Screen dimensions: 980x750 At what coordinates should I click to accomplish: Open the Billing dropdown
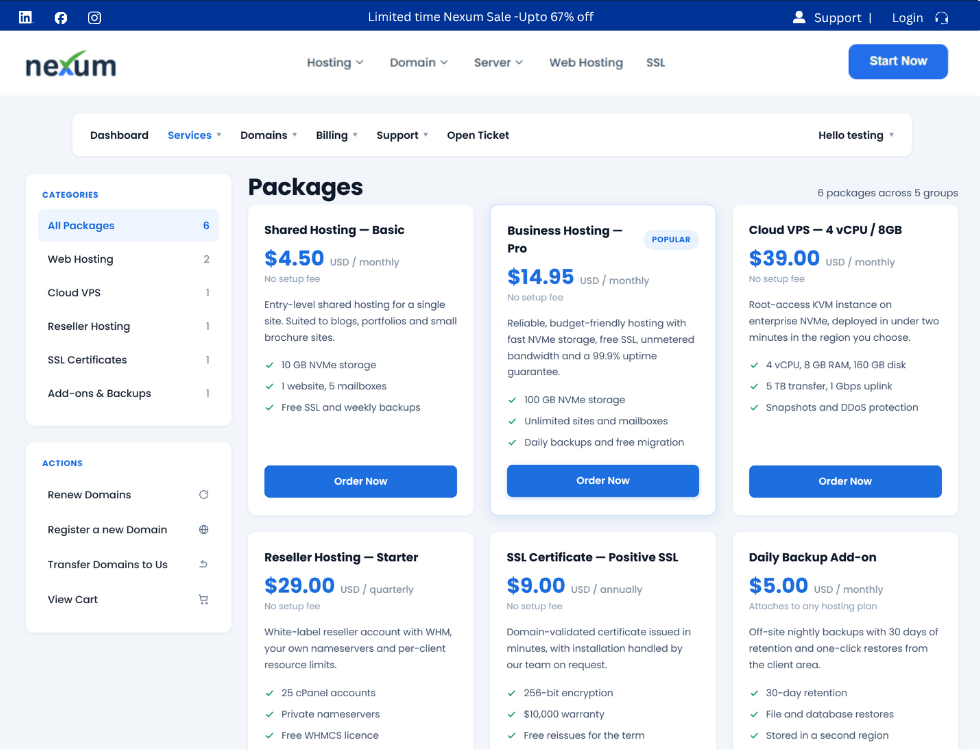(x=337, y=135)
